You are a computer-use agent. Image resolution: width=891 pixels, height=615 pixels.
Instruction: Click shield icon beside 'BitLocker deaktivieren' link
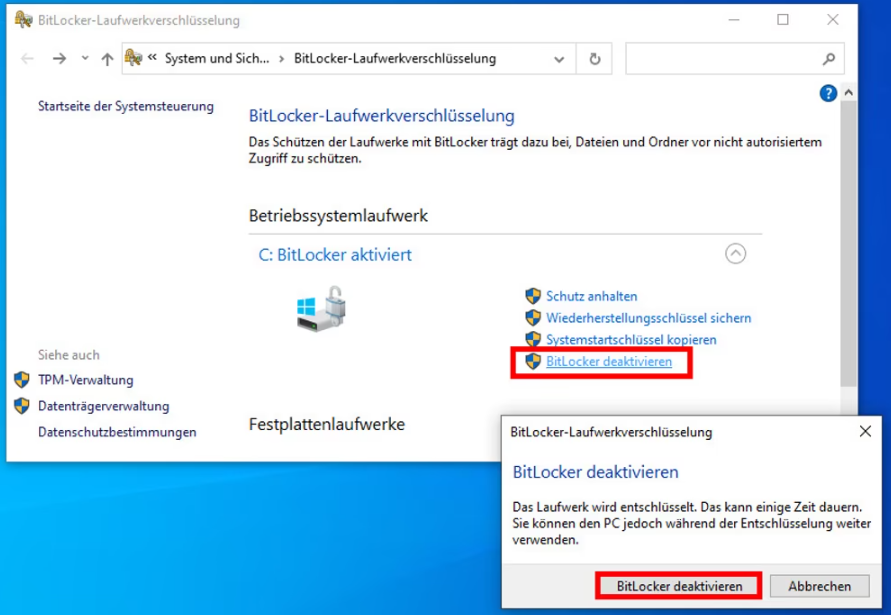coord(533,361)
